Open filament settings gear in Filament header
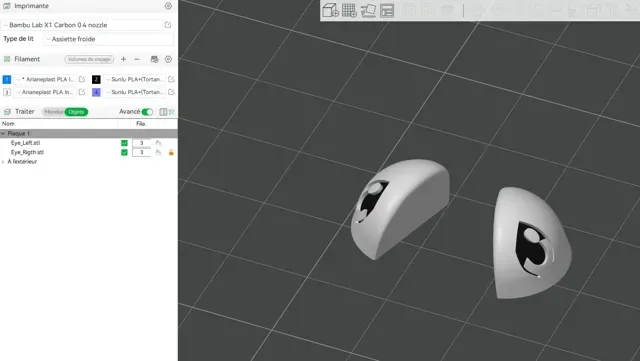 [x=168, y=59]
